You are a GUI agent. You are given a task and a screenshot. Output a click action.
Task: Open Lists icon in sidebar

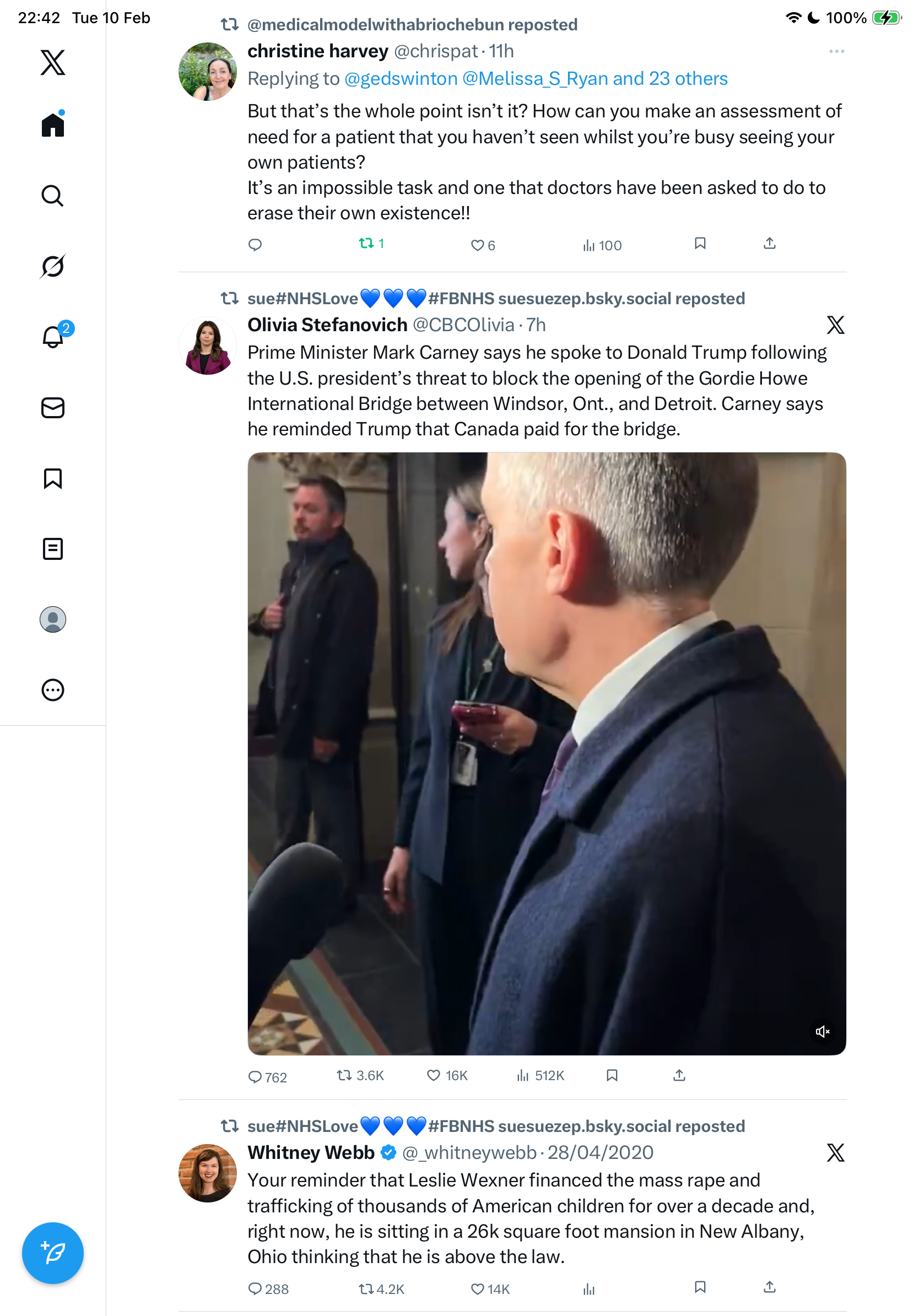53,549
